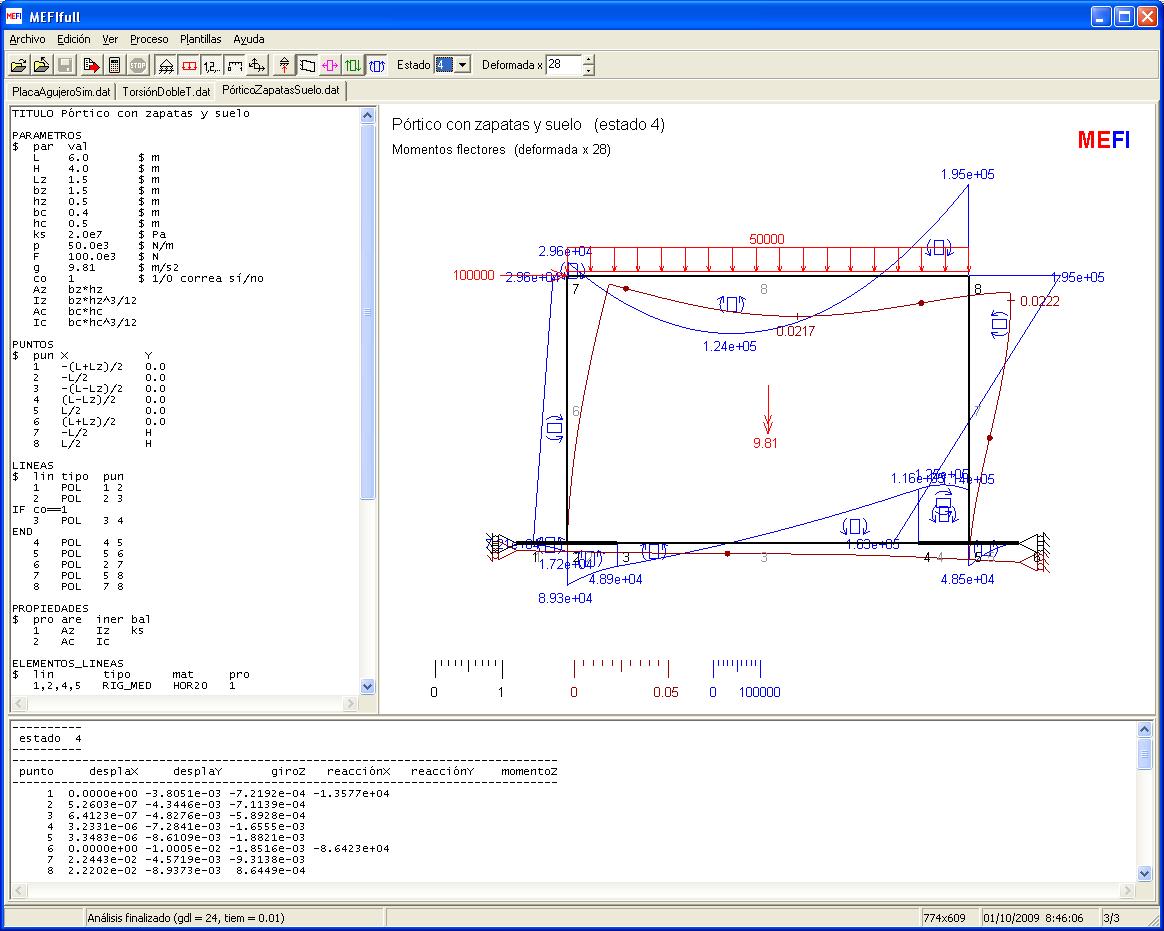
Task: Click the 3/3 status bar indicator
Action: tap(1111, 918)
